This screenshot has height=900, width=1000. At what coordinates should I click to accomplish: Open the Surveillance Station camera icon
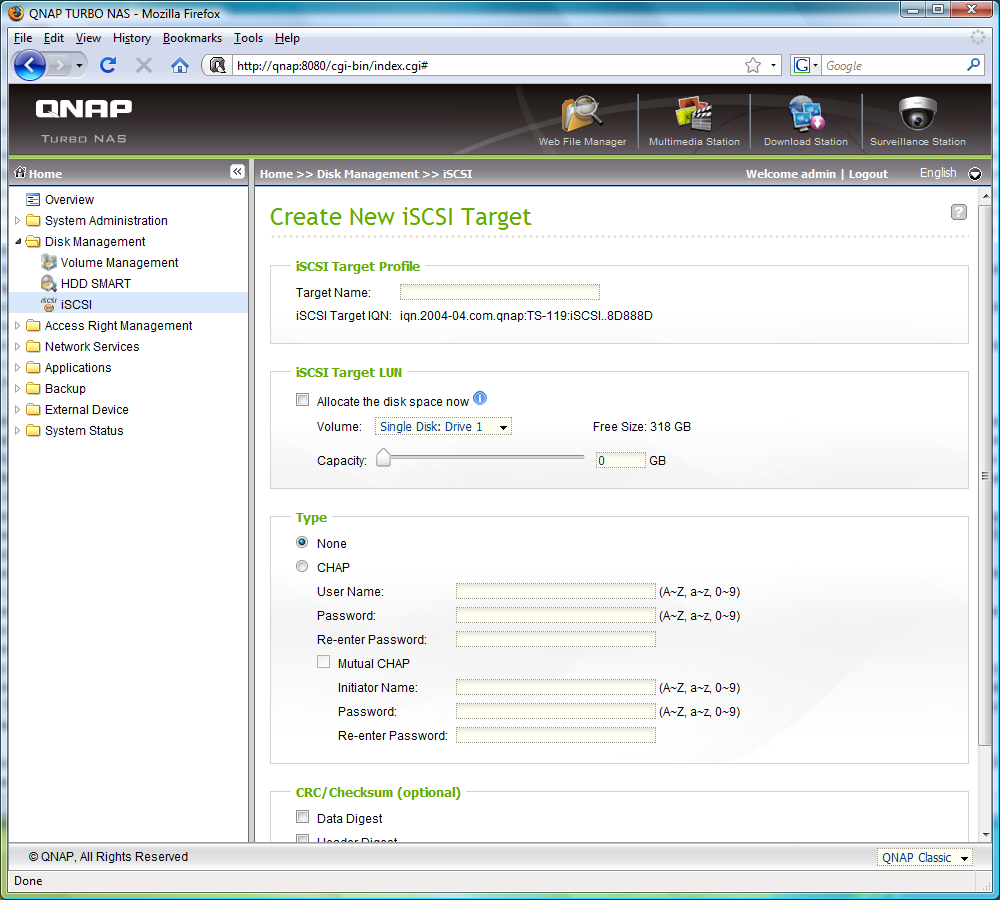click(x=918, y=115)
